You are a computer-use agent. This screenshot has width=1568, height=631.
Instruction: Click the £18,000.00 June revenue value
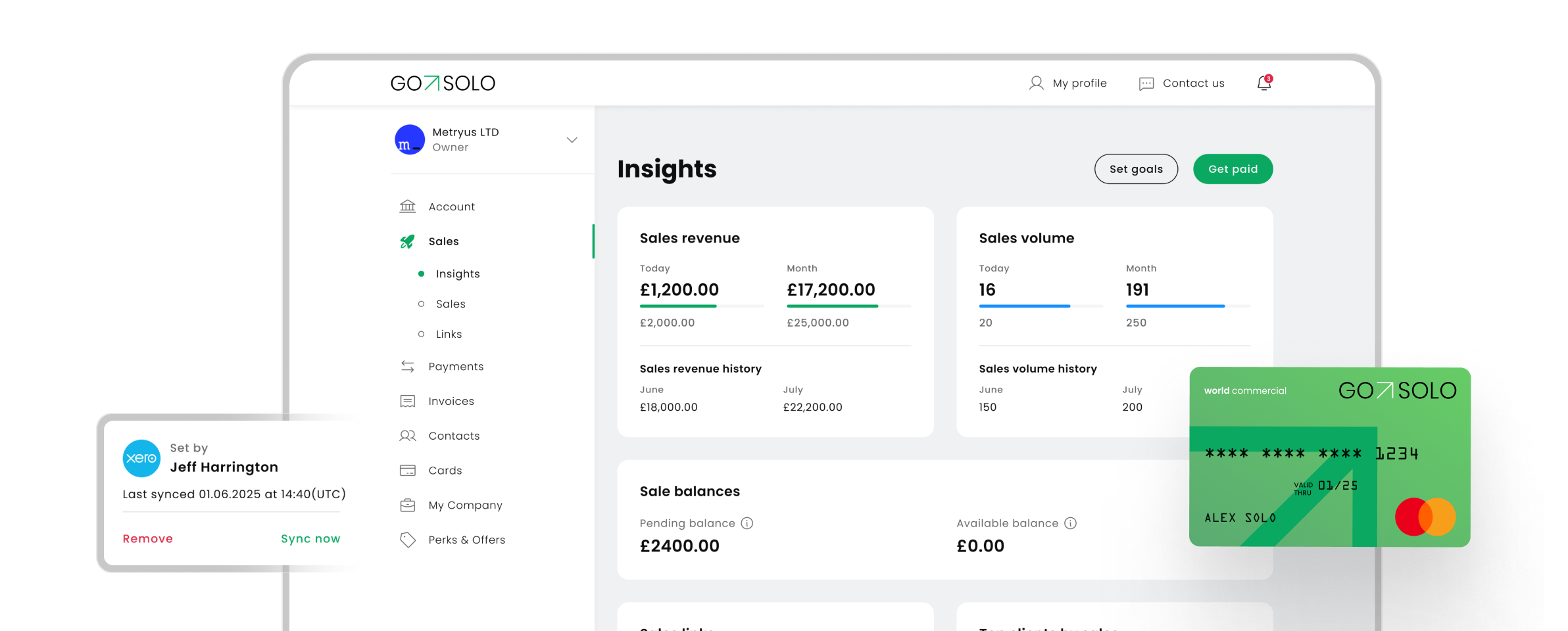668,407
